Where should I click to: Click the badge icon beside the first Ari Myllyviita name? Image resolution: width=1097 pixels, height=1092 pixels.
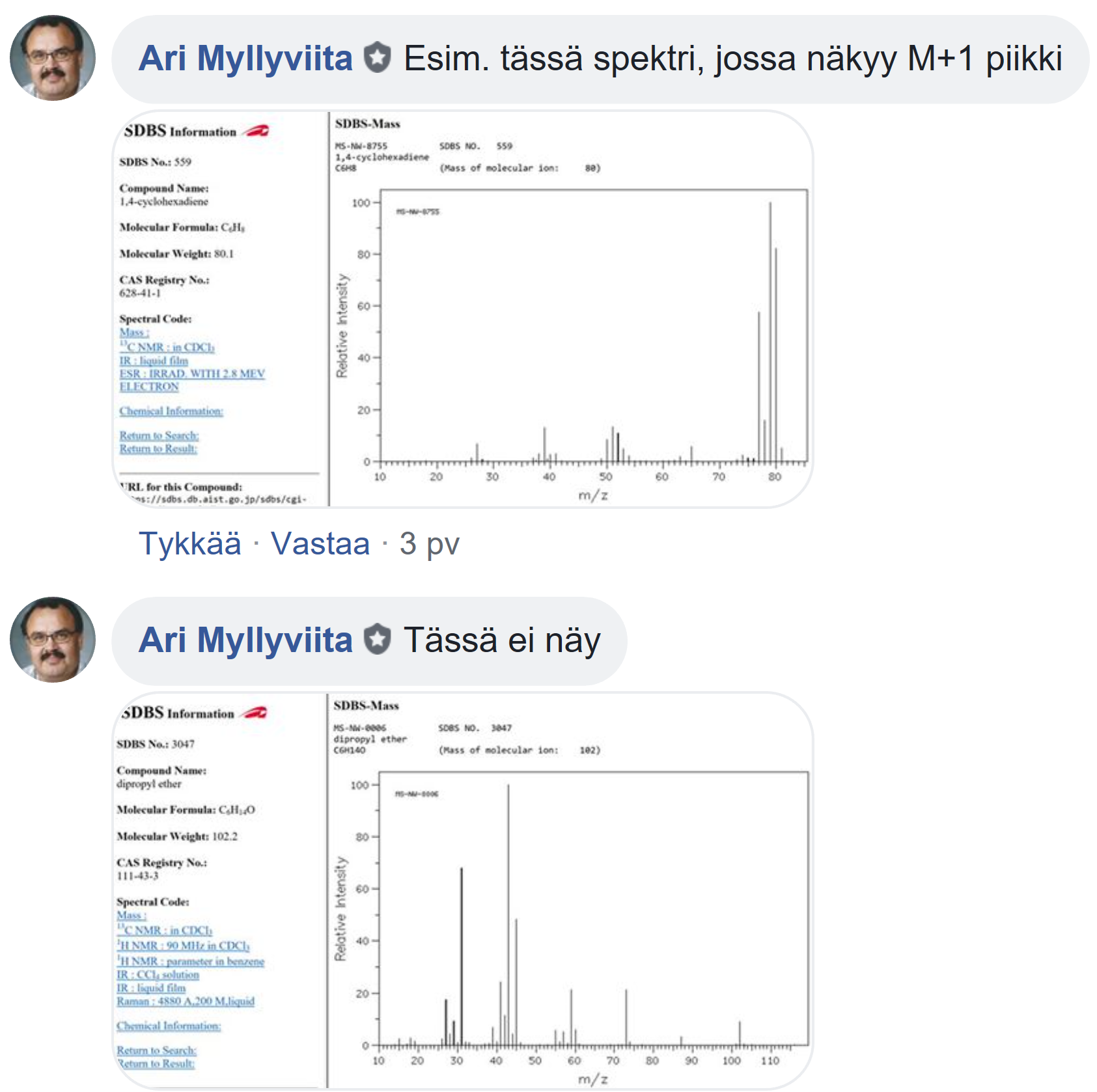pos(378,57)
